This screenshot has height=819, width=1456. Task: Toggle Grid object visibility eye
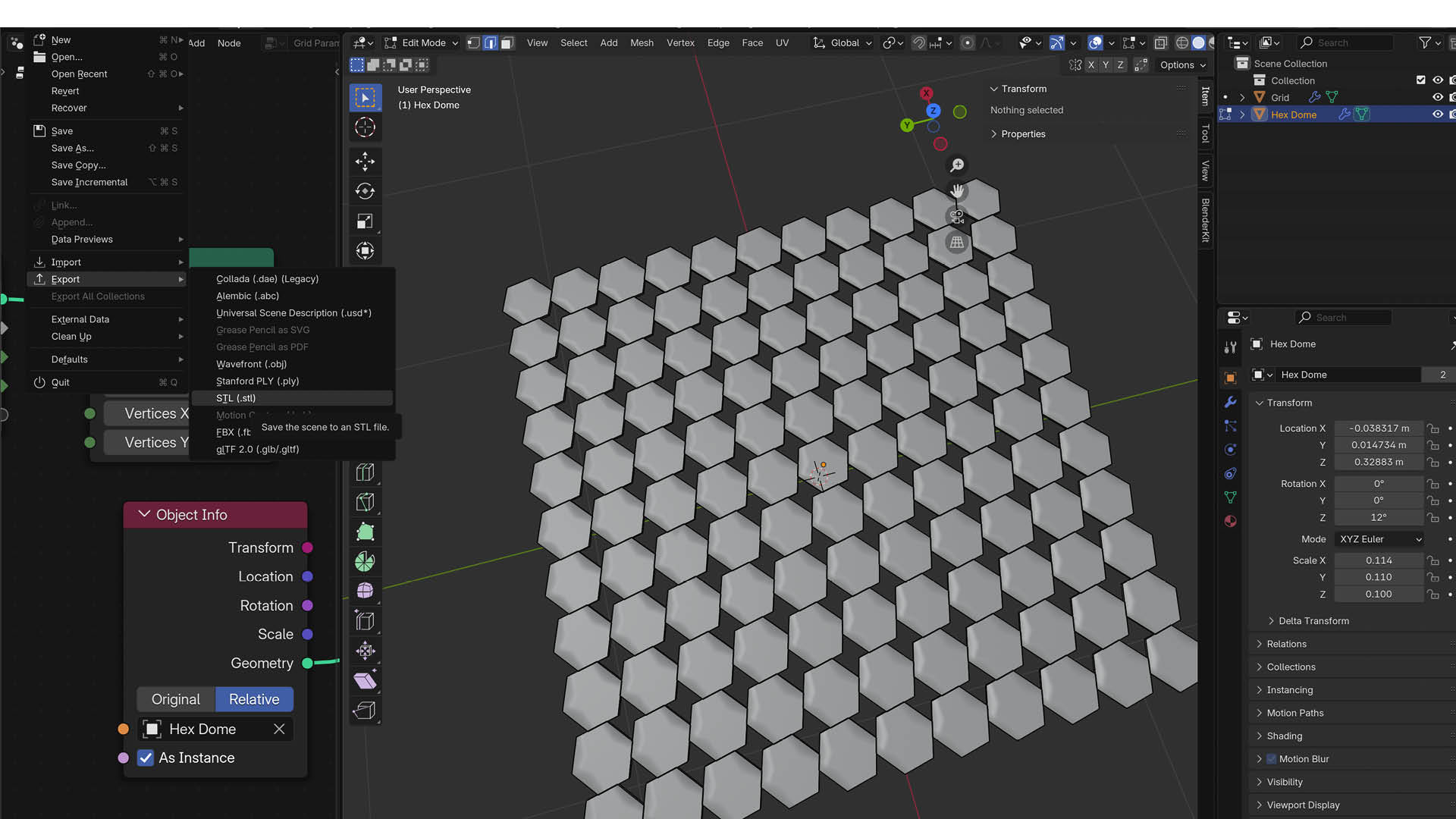(x=1437, y=97)
